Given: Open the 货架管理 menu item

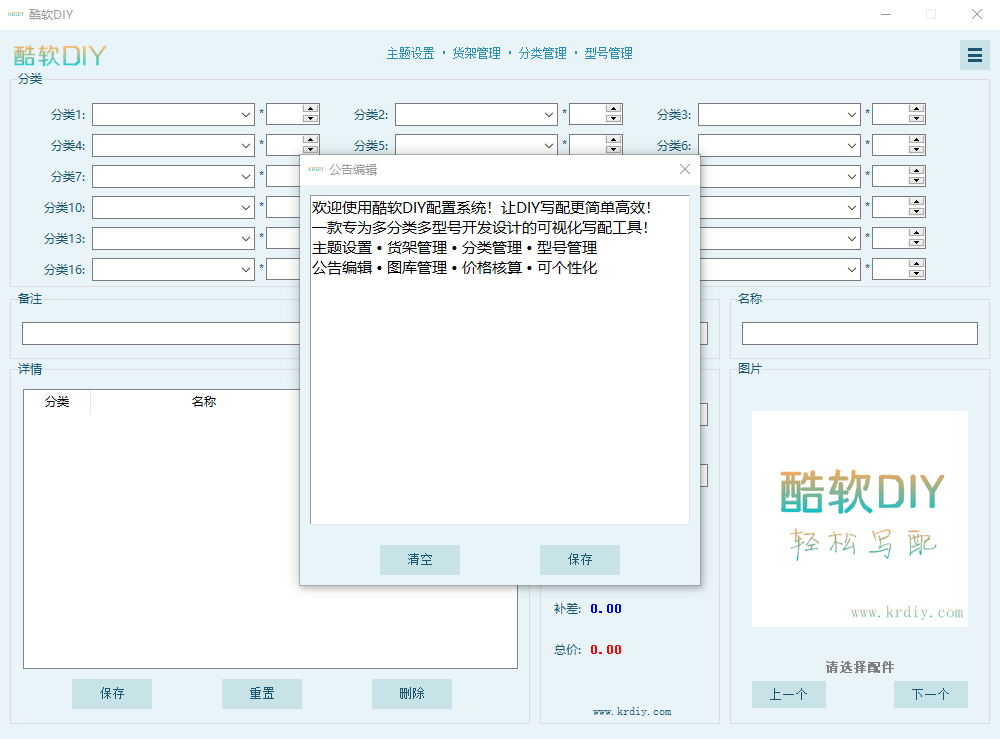Looking at the screenshot, I should pyautogui.click(x=476, y=53).
